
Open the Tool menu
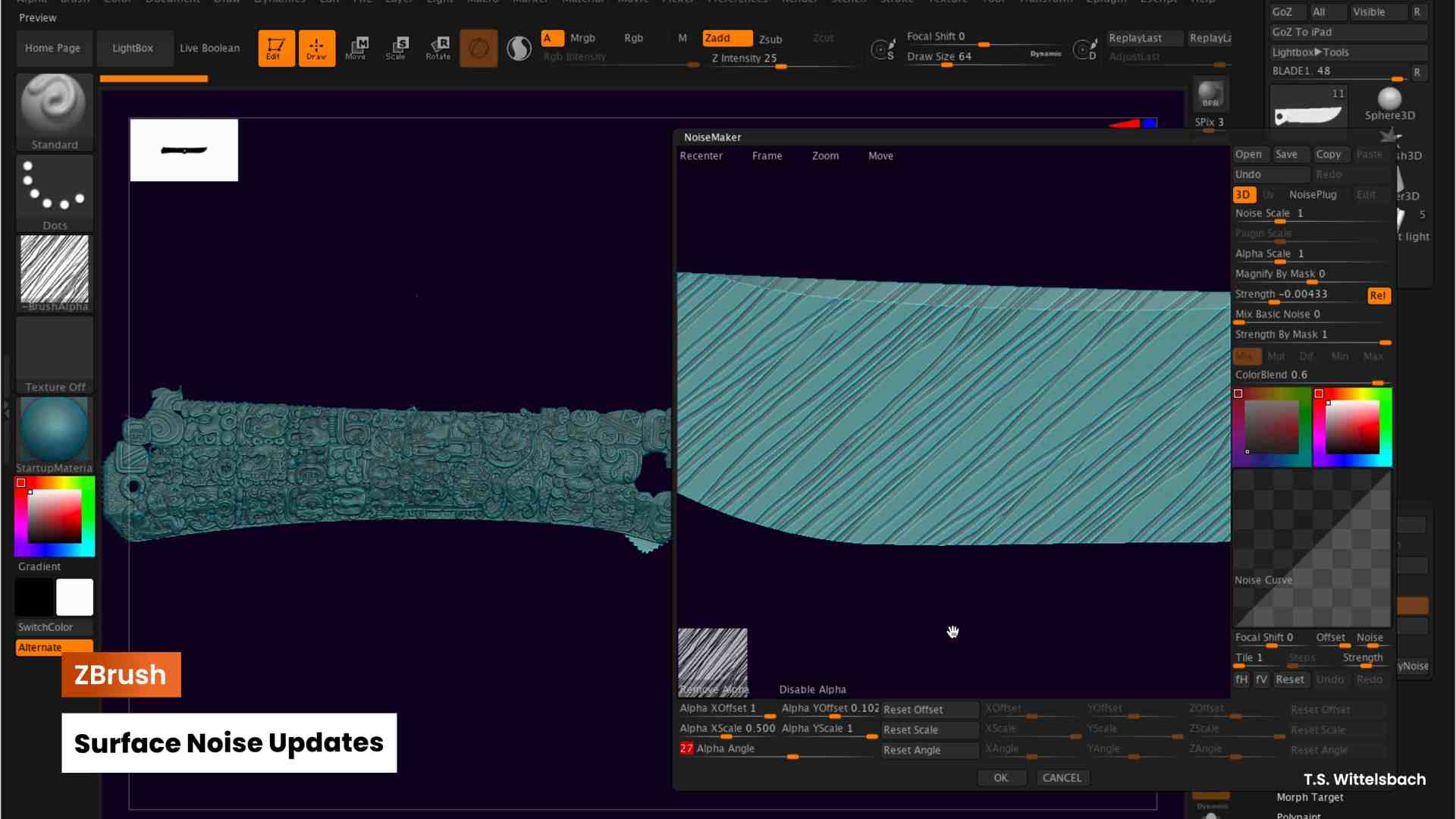pyautogui.click(x=993, y=2)
